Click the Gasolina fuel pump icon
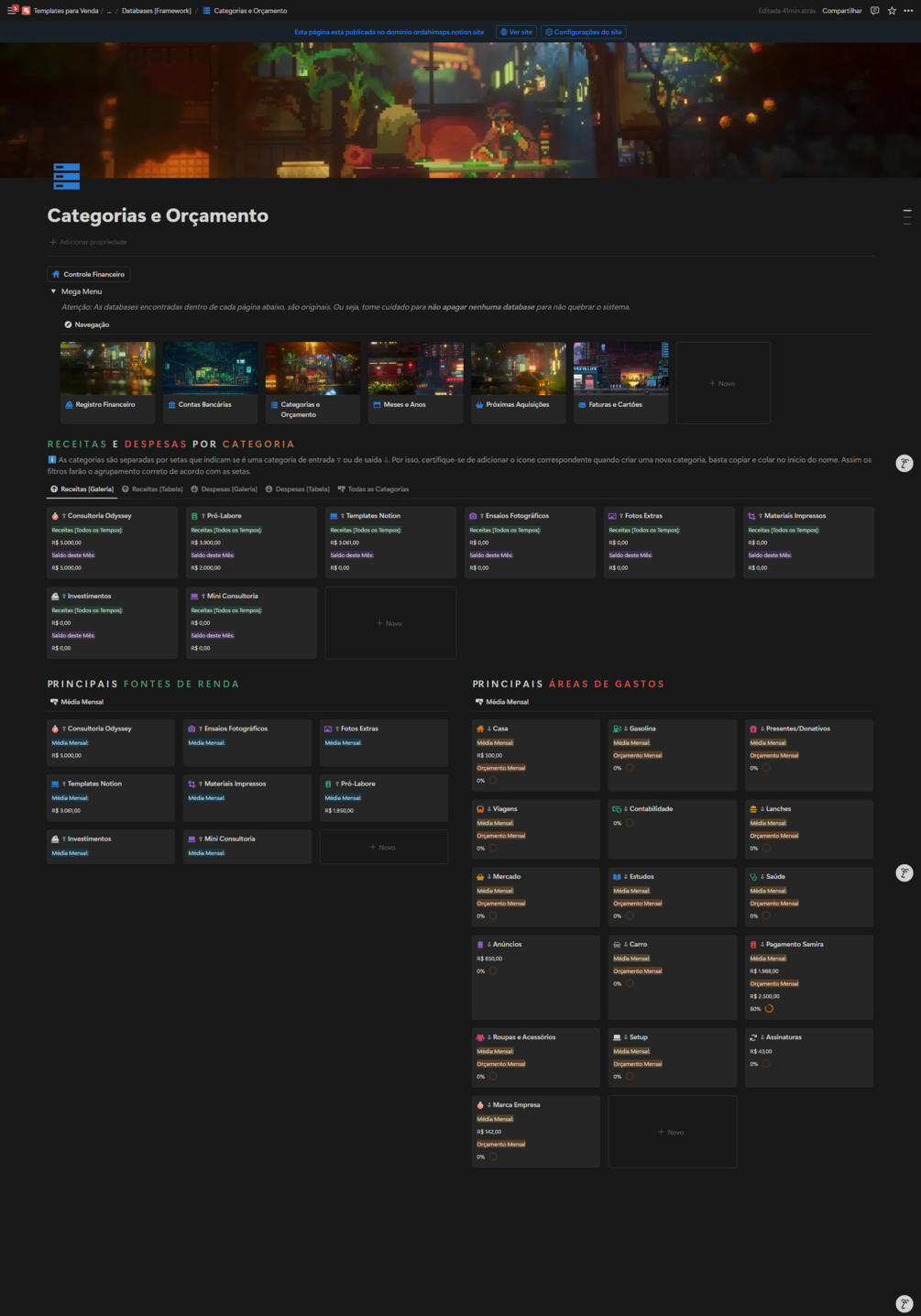The width and height of the screenshot is (921, 1316). pos(617,729)
